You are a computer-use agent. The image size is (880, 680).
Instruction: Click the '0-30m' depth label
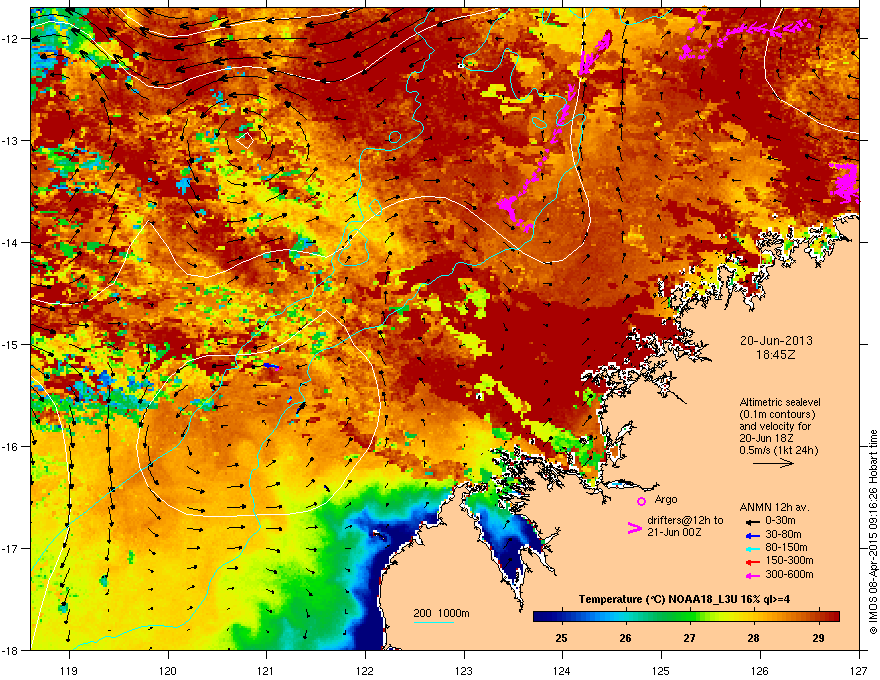pos(780,521)
